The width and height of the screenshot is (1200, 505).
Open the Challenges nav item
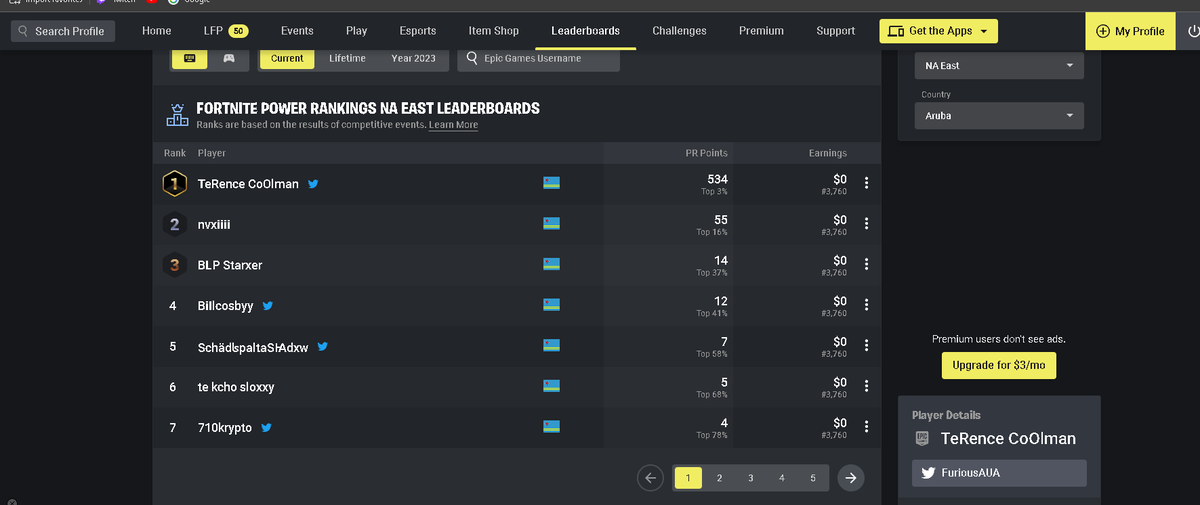[x=679, y=31]
